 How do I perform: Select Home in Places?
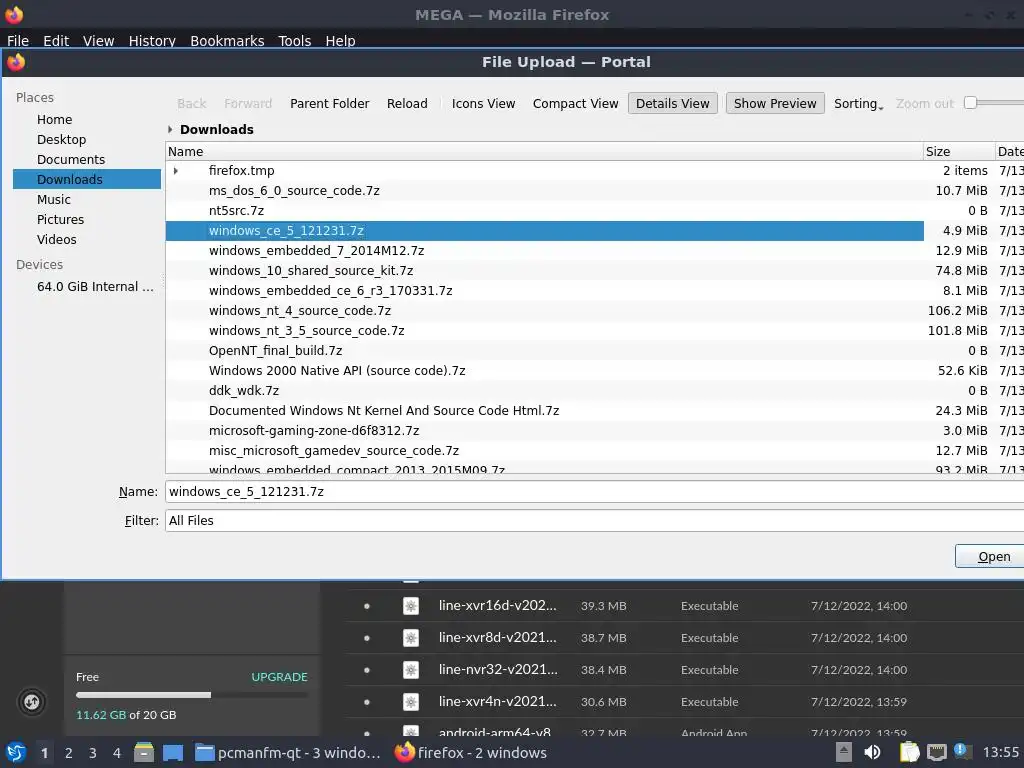coord(54,120)
